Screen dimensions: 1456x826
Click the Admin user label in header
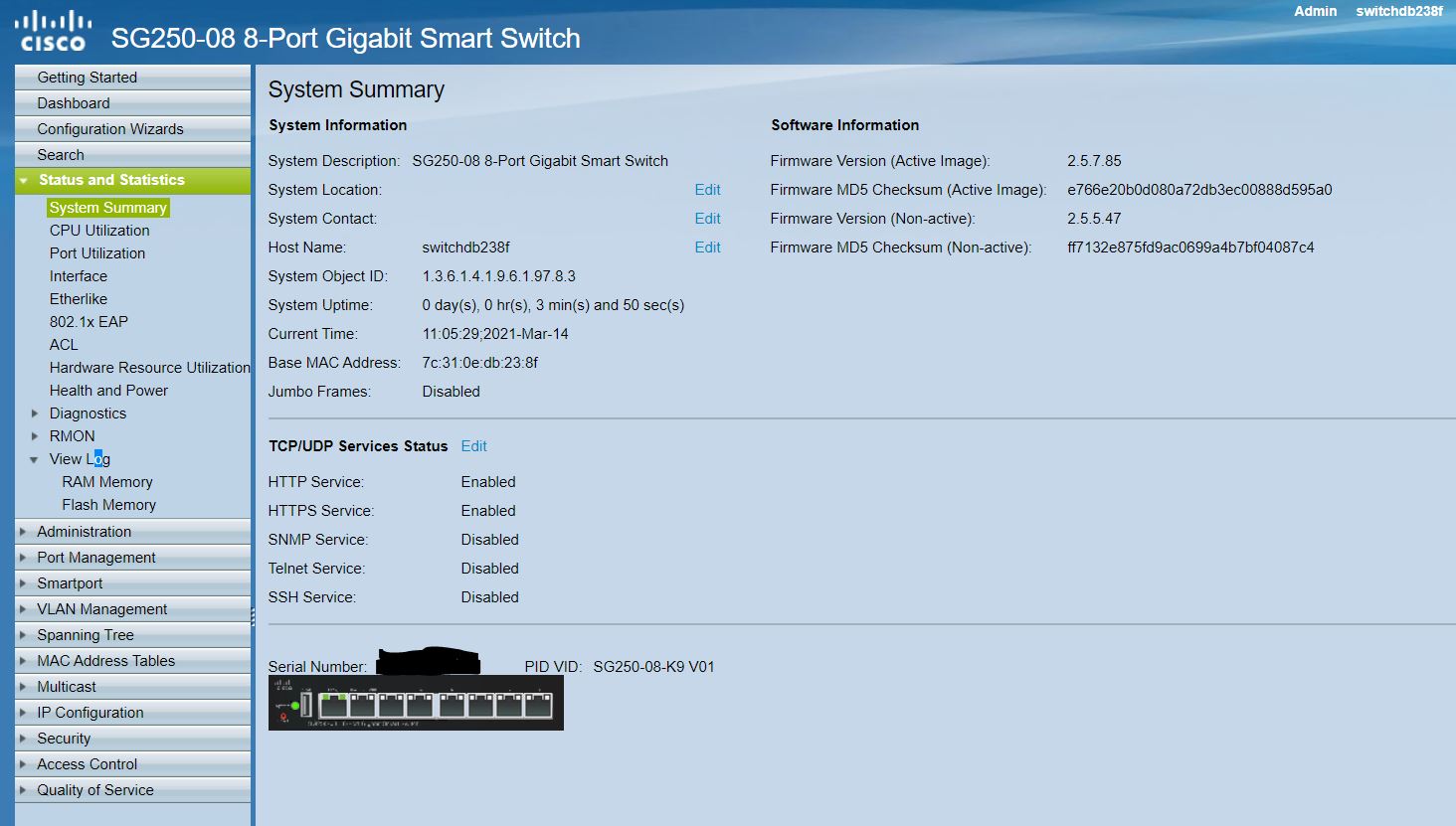1316,11
